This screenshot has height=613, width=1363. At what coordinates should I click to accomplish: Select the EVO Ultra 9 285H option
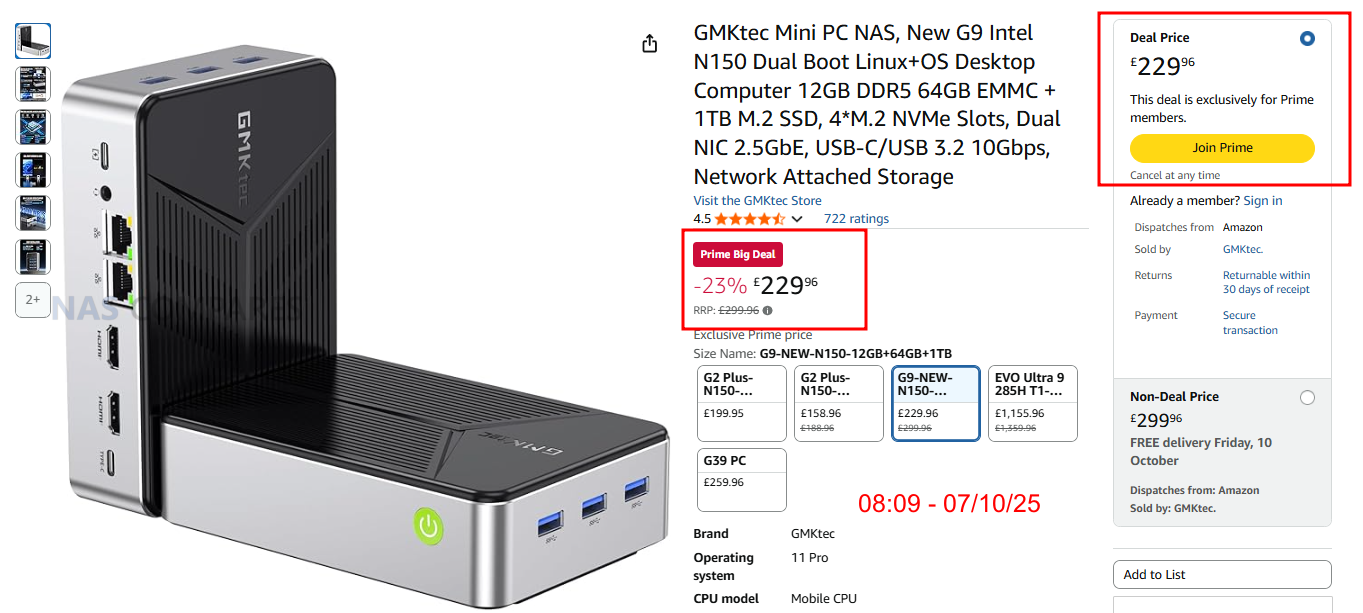(1033, 403)
